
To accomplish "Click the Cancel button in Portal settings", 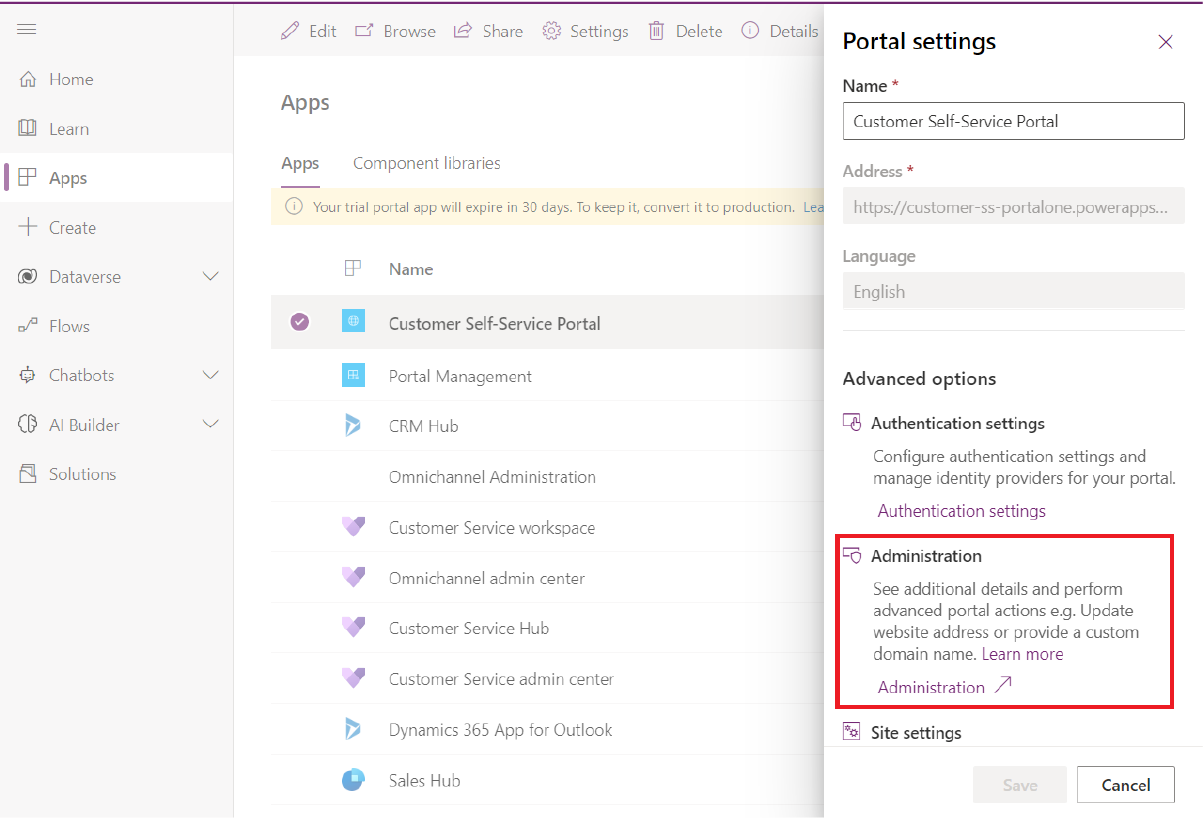I will point(1126,785).
